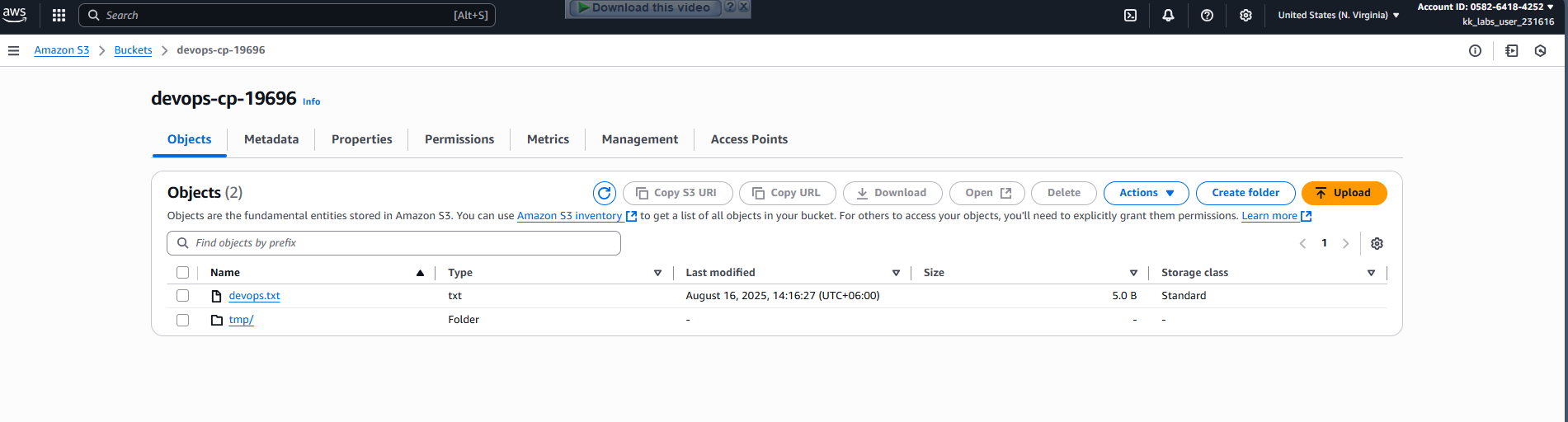
Task: Click the Create folder button
Action: [1245, 193]
